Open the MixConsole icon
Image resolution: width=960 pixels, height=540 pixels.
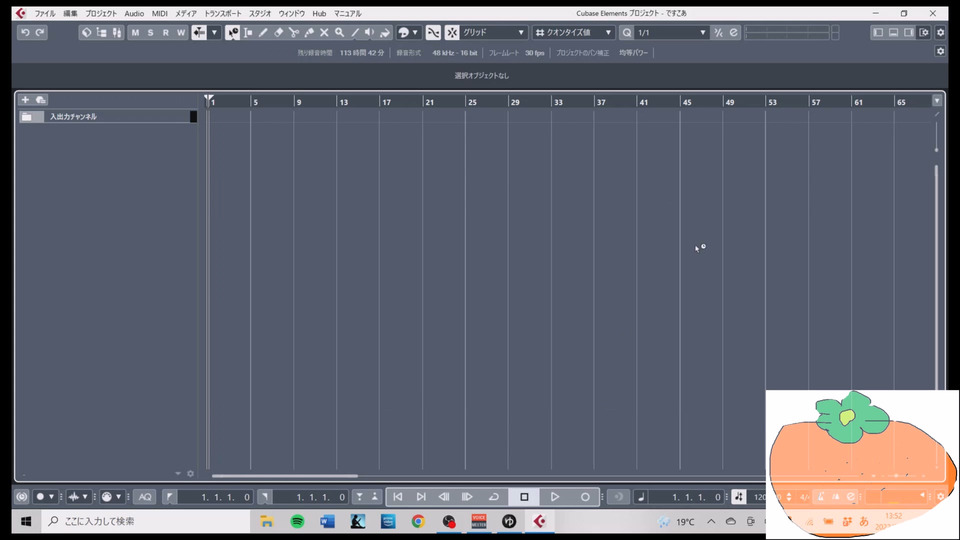point(117,32)
